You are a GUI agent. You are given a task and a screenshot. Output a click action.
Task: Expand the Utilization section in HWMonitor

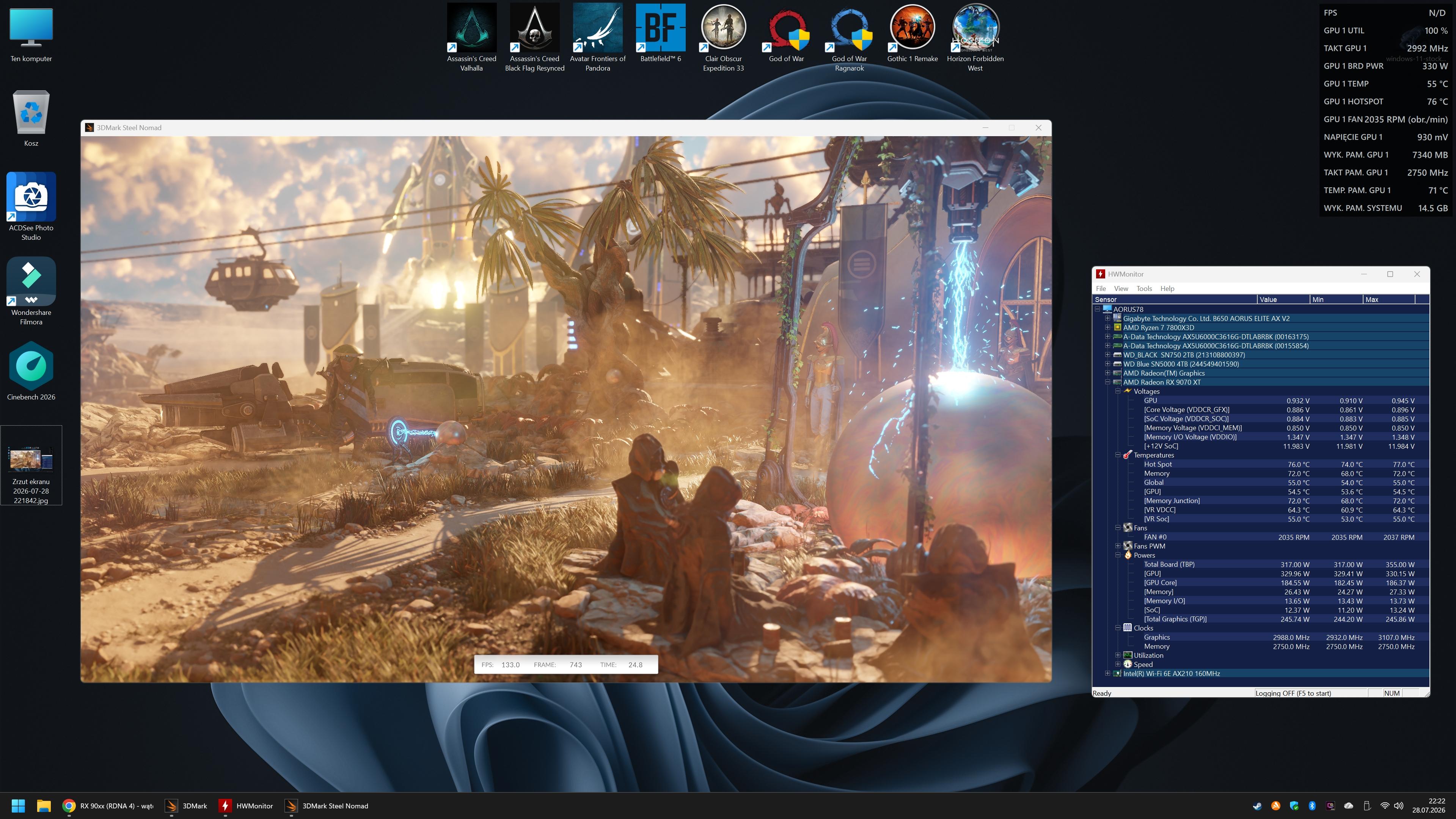point(1117,655)
